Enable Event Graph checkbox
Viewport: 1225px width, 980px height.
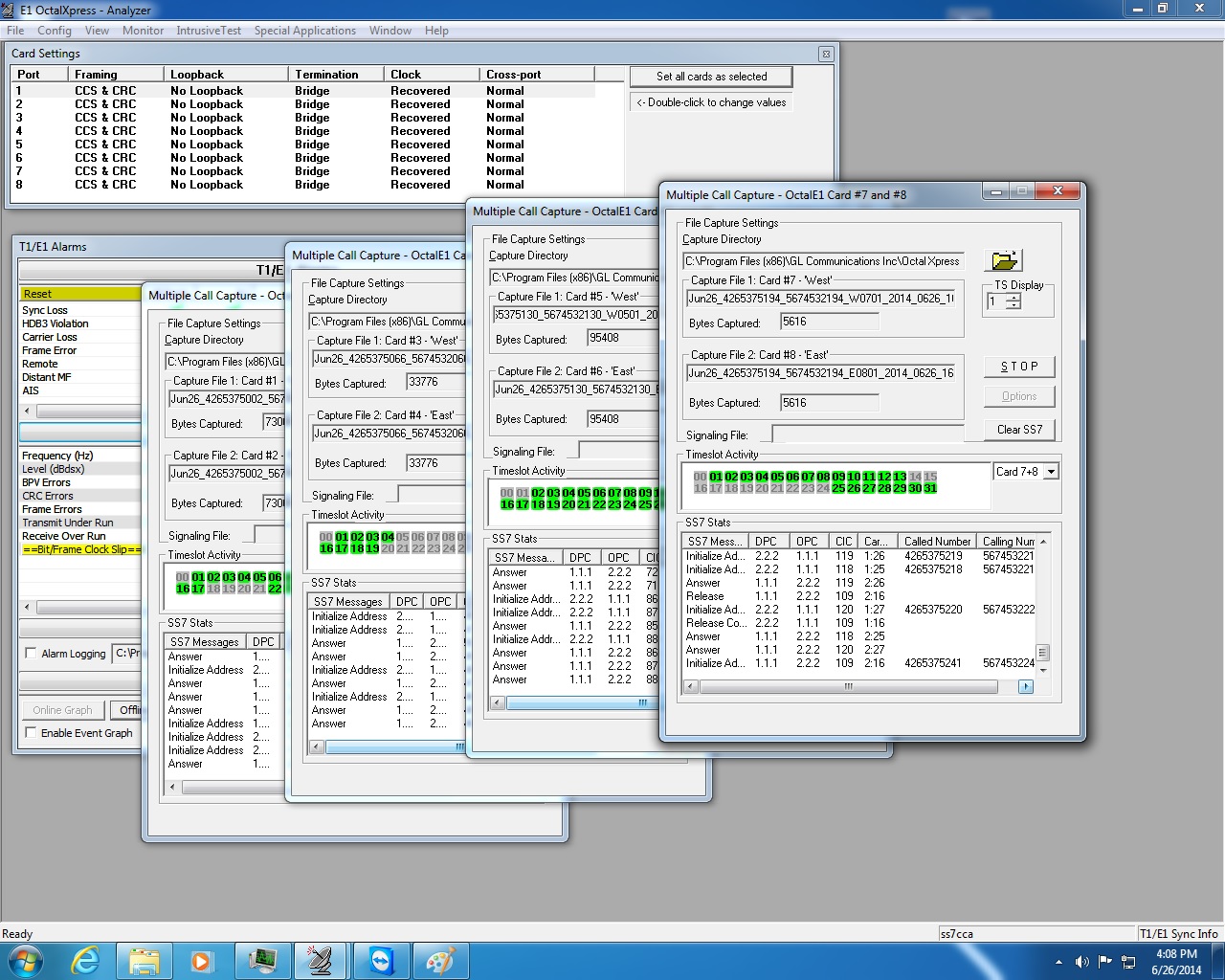pyautogui.click(x=31, y=733)
